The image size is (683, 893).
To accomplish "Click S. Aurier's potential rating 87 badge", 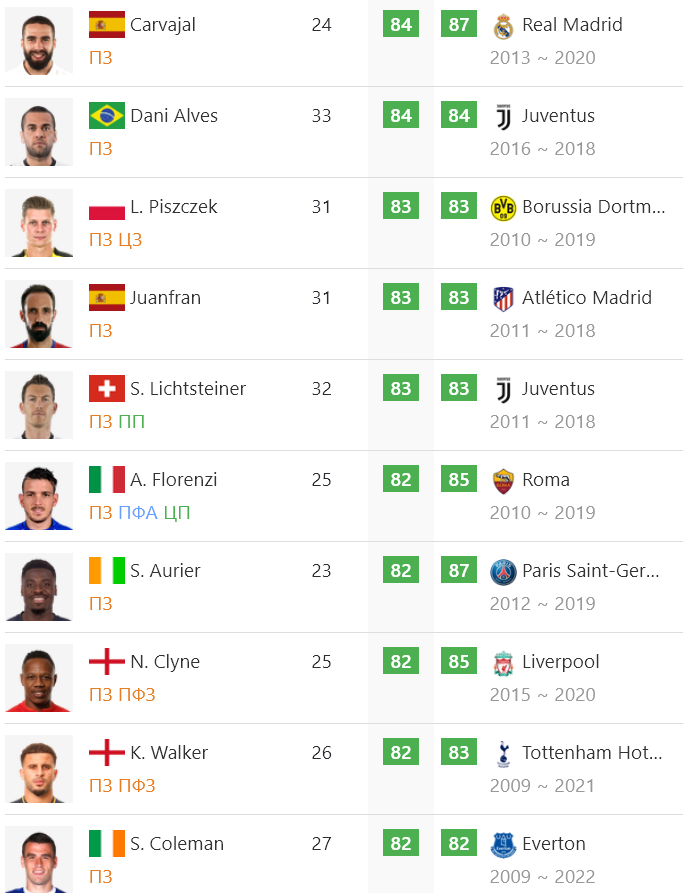I will [x=459, y=570].
